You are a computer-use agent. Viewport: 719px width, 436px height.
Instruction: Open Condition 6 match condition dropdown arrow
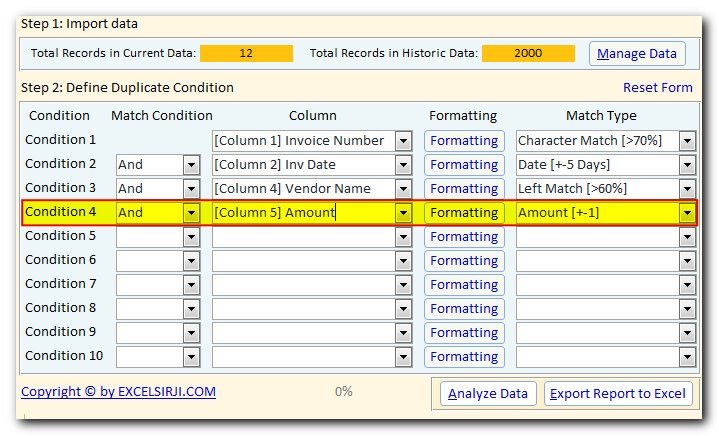click(192, 261)
